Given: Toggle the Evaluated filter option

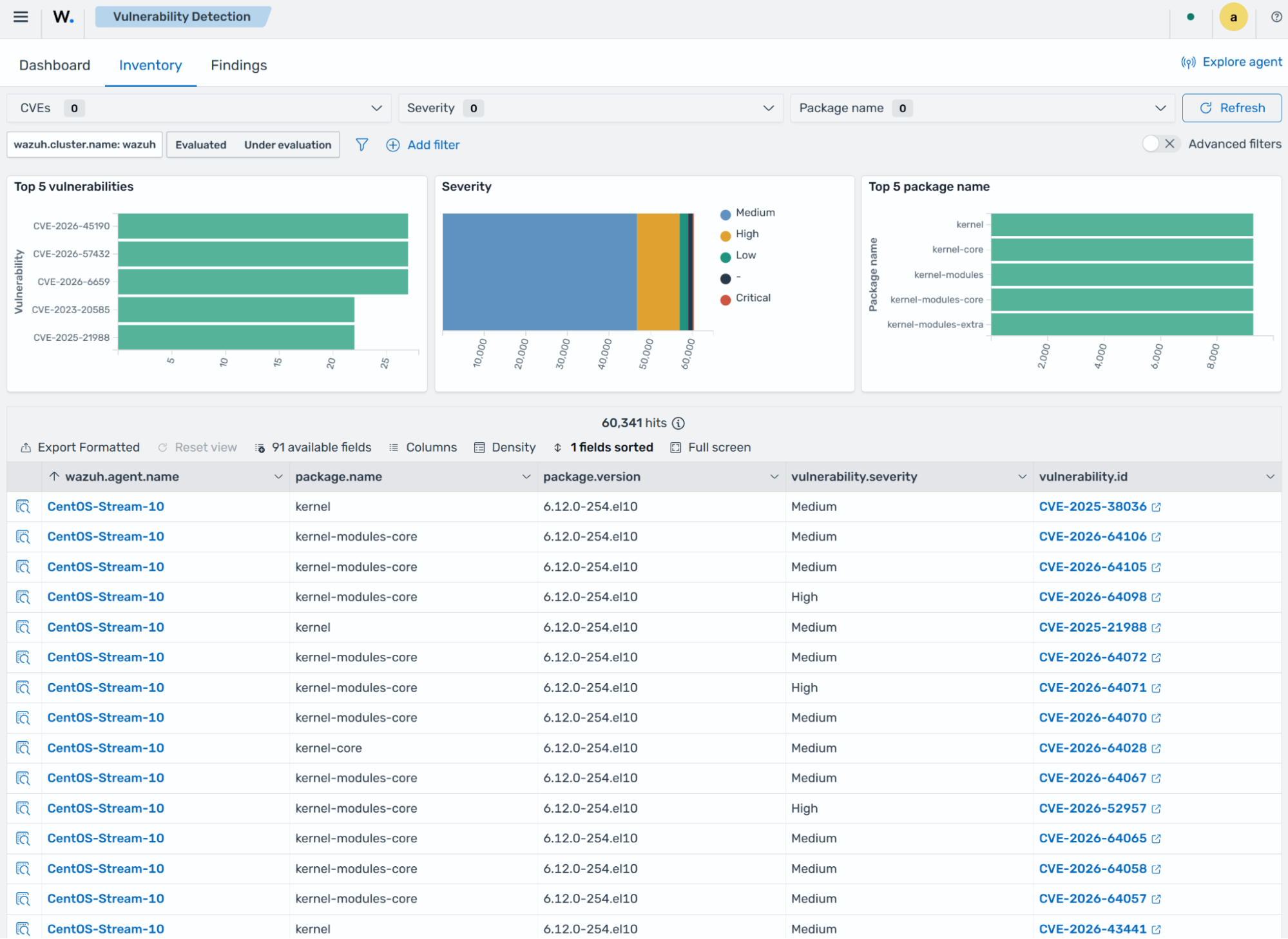Looking at the screenshot, I should pyautogui.click(x=201, y=144).
